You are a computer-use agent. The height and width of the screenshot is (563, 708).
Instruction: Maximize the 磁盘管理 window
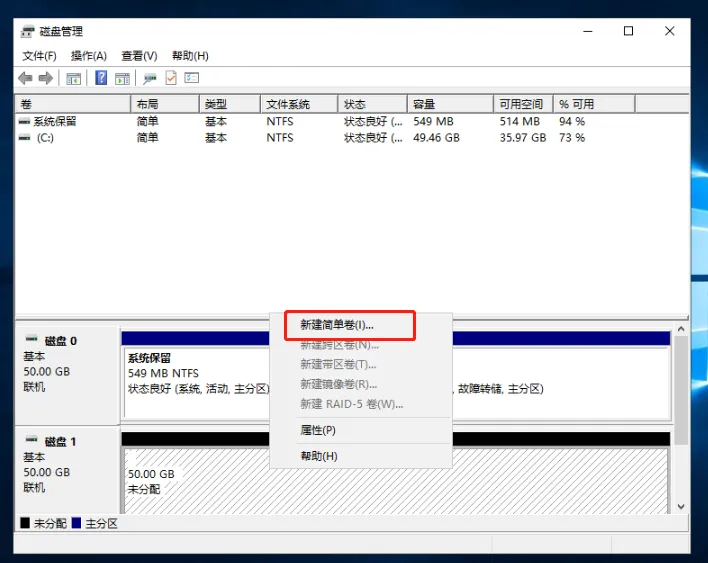629,31
